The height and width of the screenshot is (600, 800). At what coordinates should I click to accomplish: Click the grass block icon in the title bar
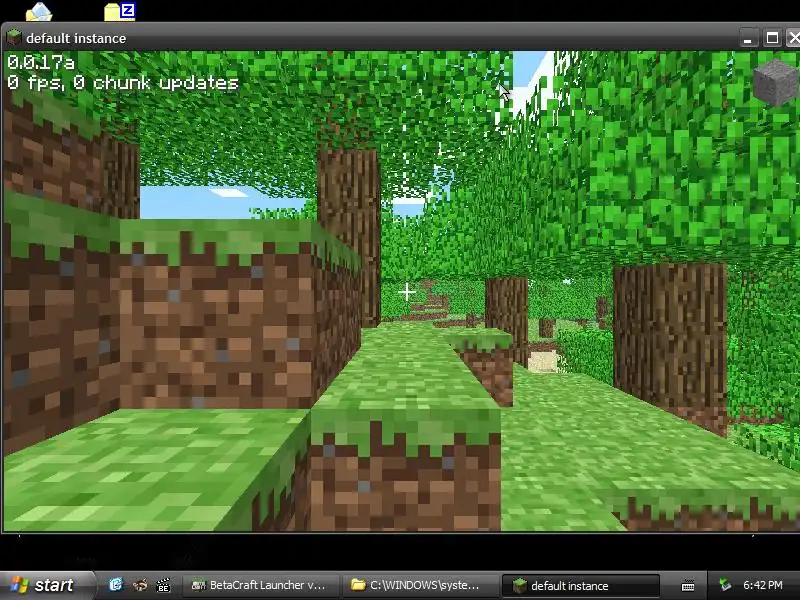(x=14, y=38)
